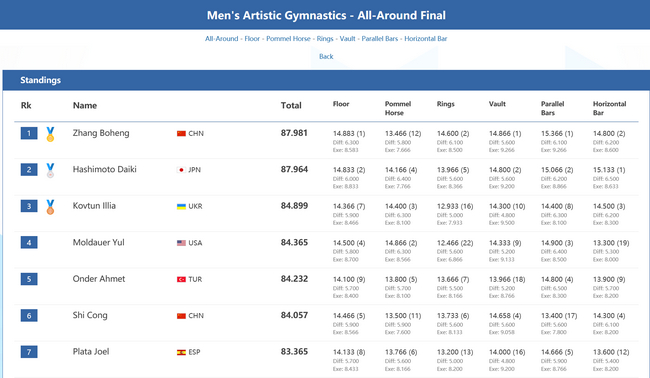
Task: Click the Total column header
Action: tap(291, 105)
